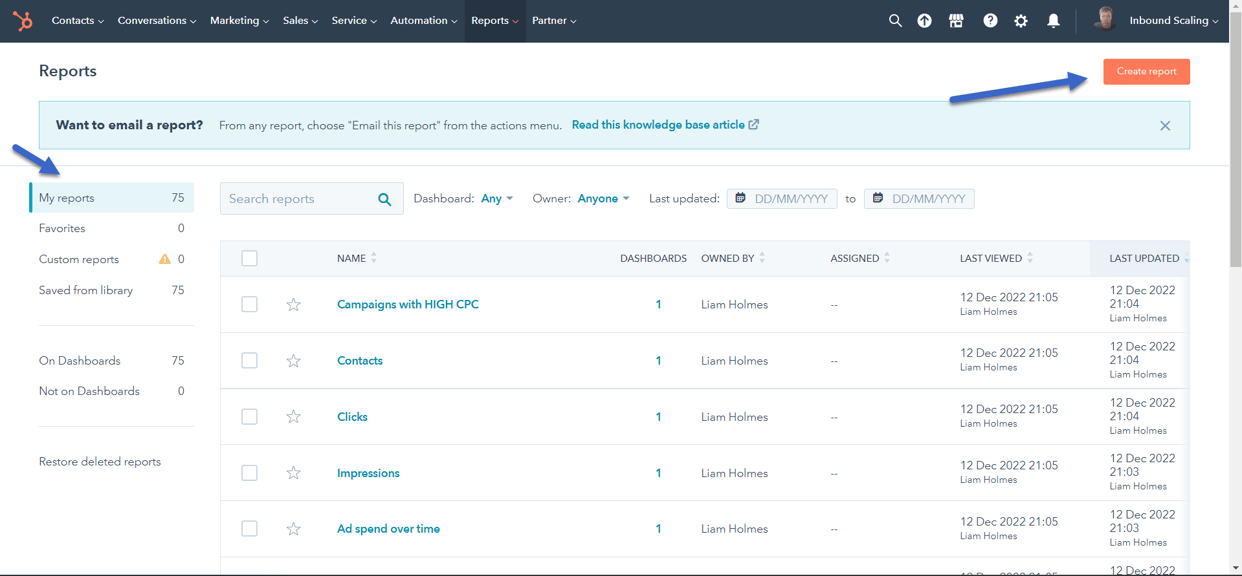The width and height of the screenshot is (1242, 576).
Task: Open the Campaigns with HIGH CPC report
Action: (x=408, y=304)
